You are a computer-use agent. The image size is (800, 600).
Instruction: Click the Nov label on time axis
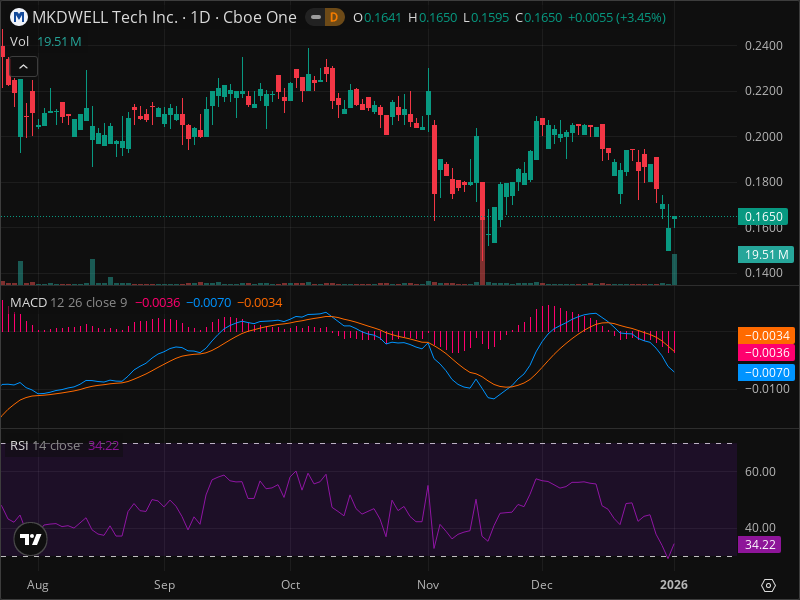point(428,585)
